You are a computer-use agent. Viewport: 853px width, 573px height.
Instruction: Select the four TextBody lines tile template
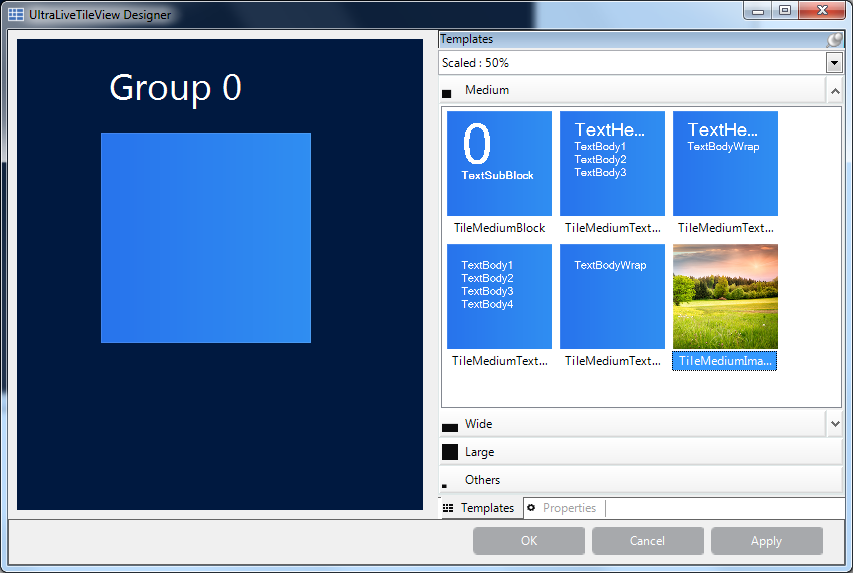click(499, 296)
